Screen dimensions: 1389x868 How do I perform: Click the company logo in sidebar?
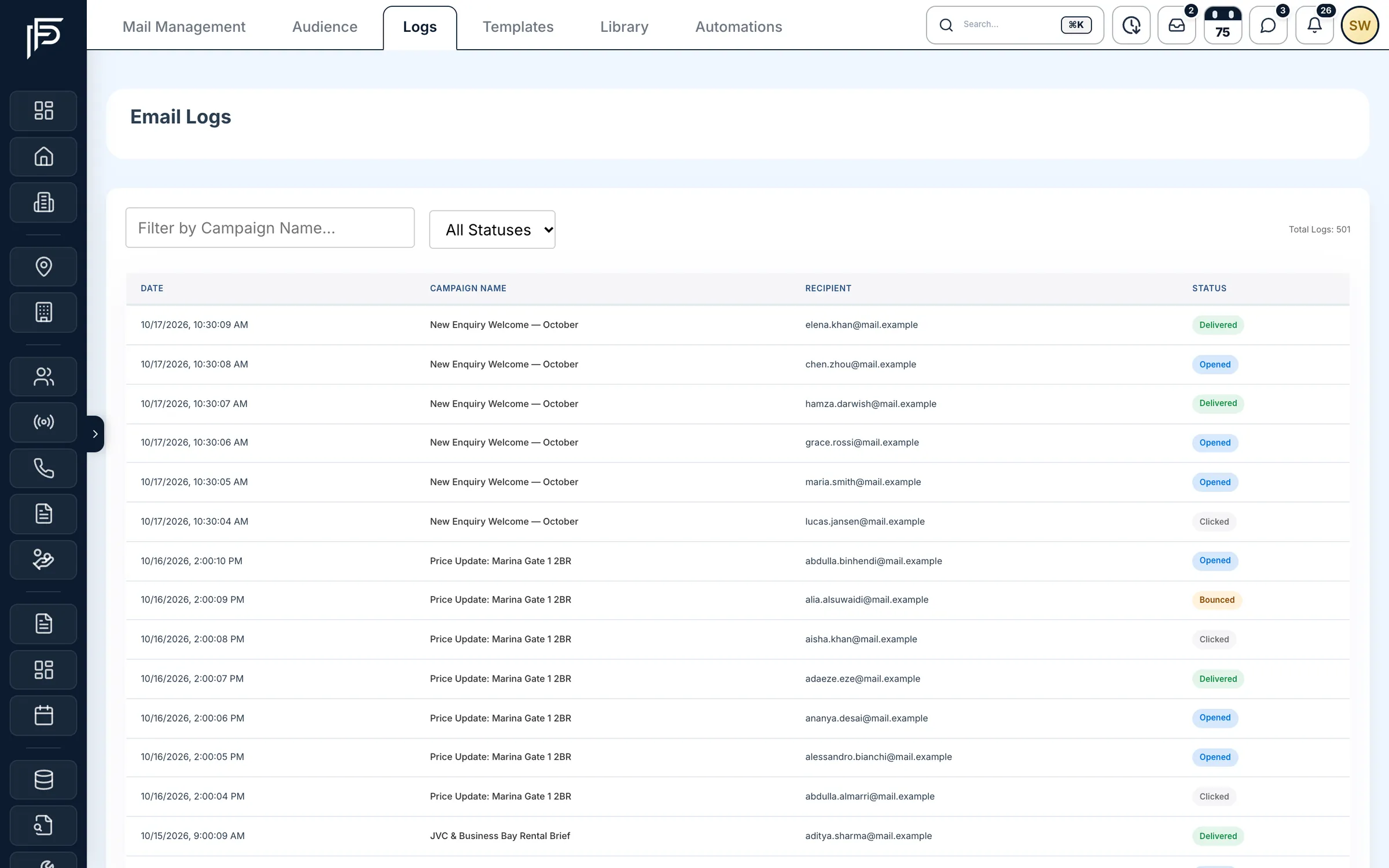tap(44, 38)
